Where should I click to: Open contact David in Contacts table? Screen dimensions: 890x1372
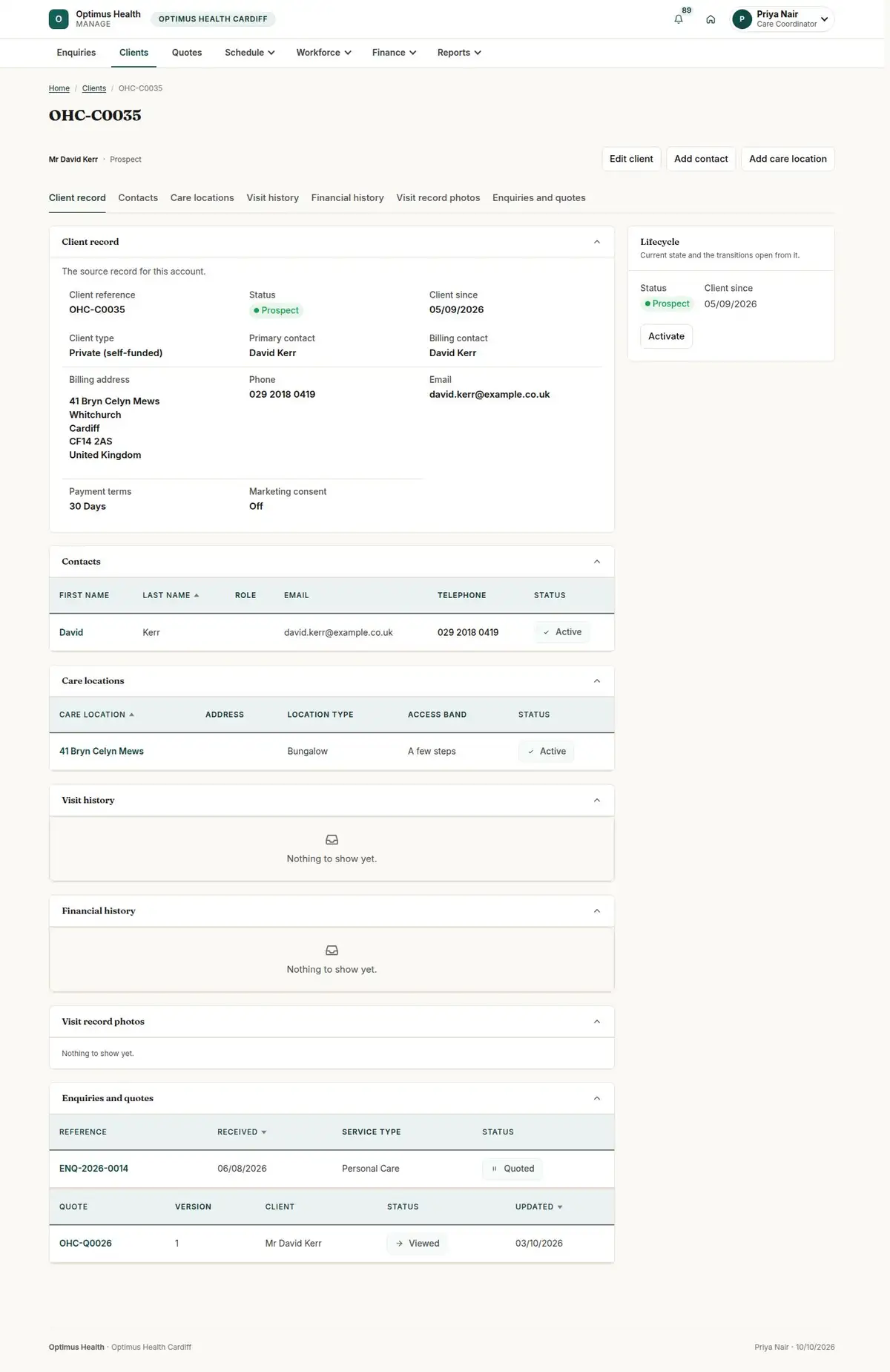tap(71, 633)
